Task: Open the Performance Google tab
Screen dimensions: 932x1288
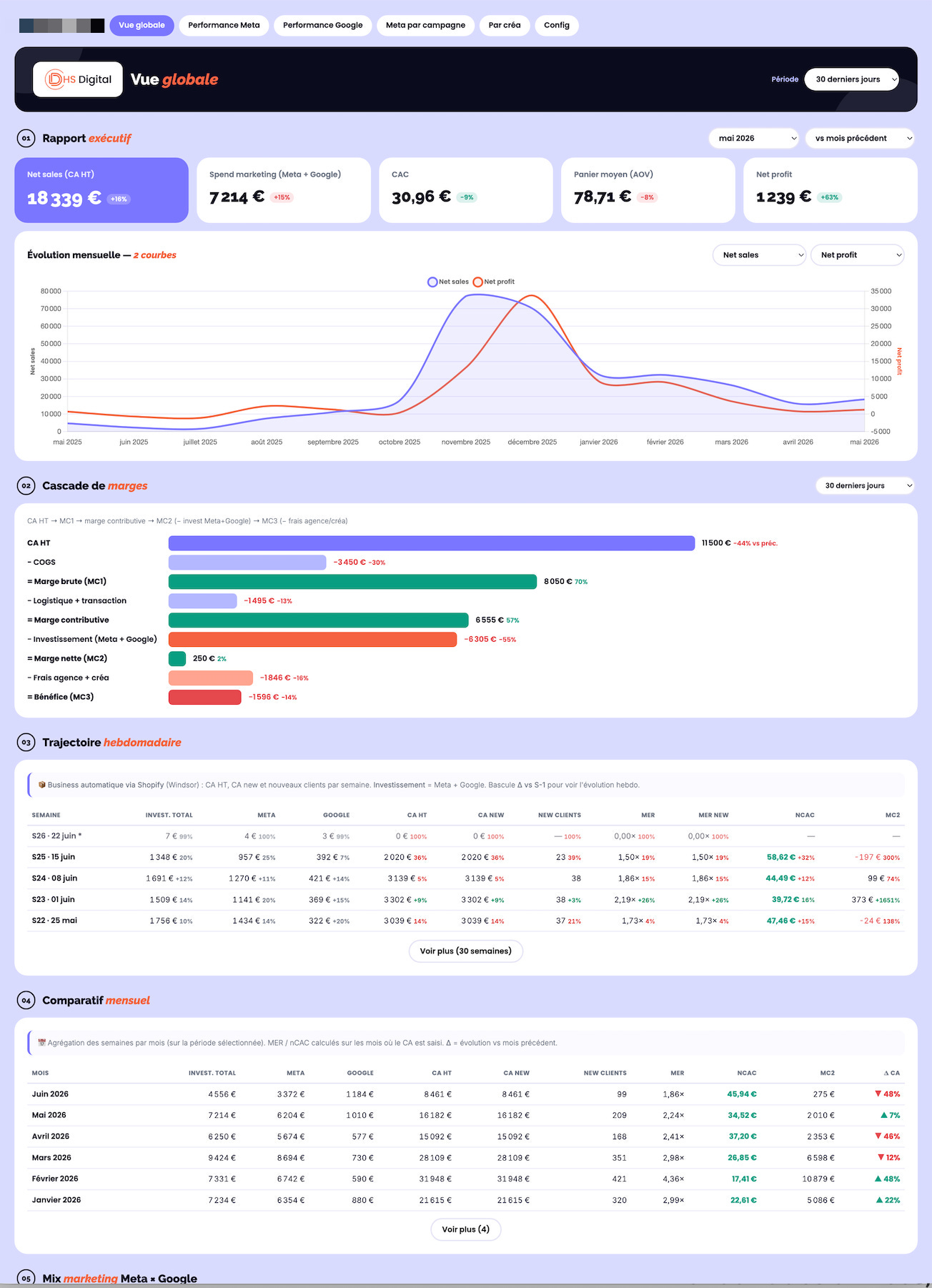Action: (x=322, y=25)
